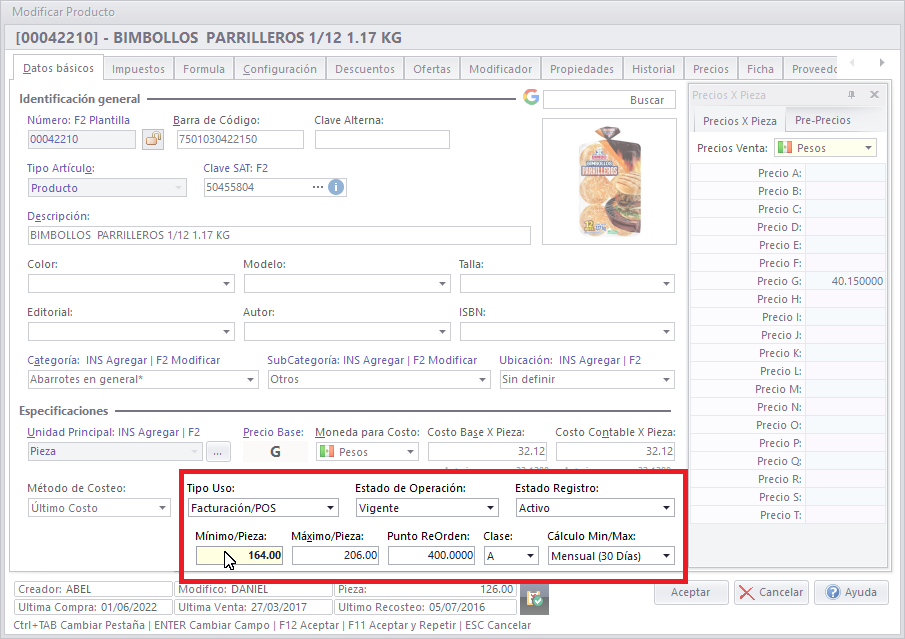Open the Pre-Precios tab
Screen dimensions: 905x639
point(822,120)
